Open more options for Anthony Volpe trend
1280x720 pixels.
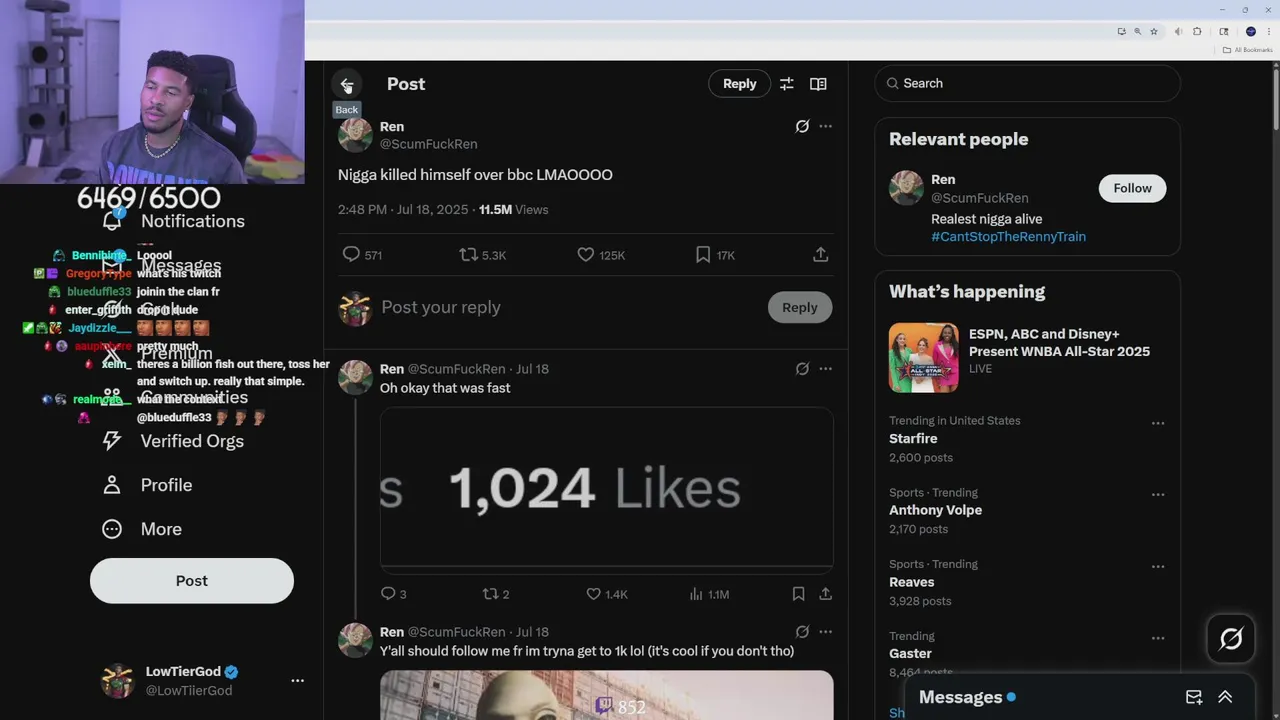1158,495
